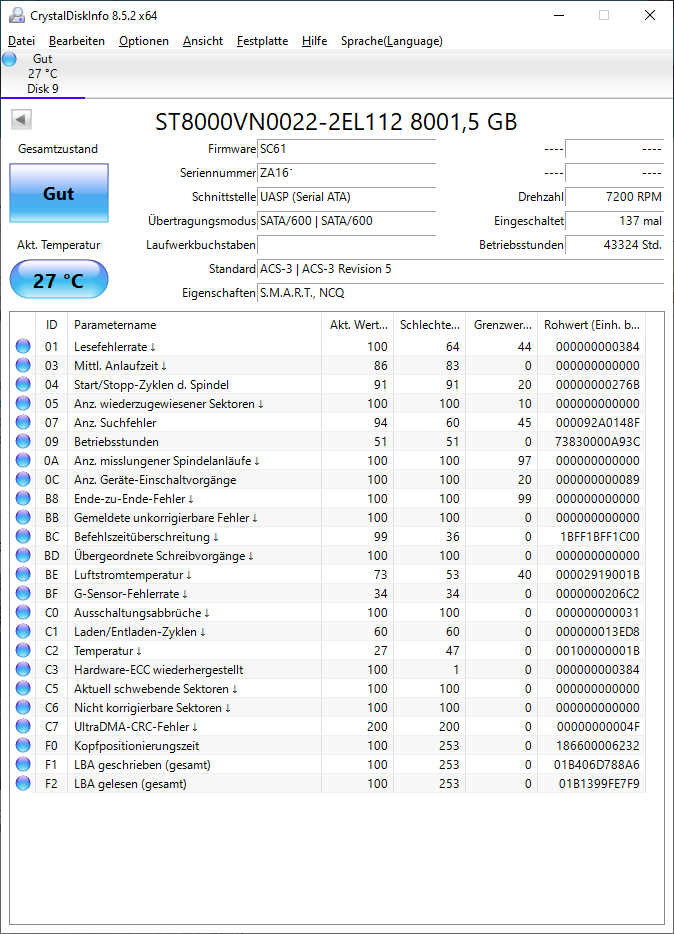Click the ID column header

coord(52,325)
